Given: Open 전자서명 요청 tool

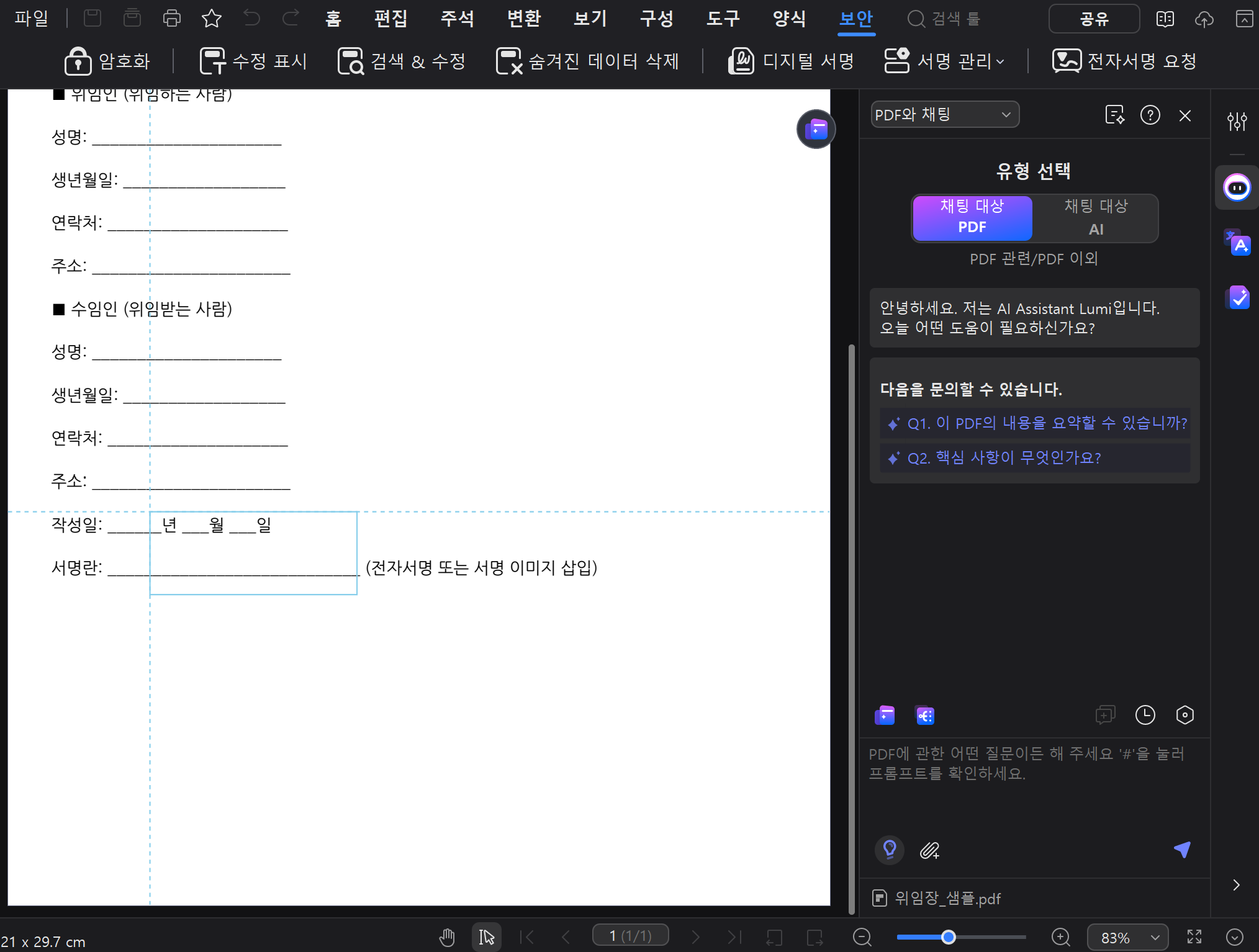Looking at the screenshot, I should (x=1124, y=61).
